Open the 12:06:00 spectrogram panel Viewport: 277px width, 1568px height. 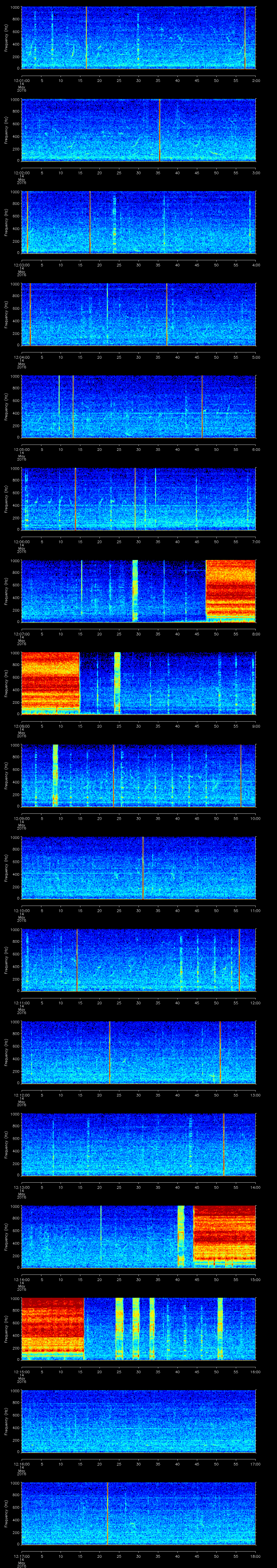pos(138,499)
